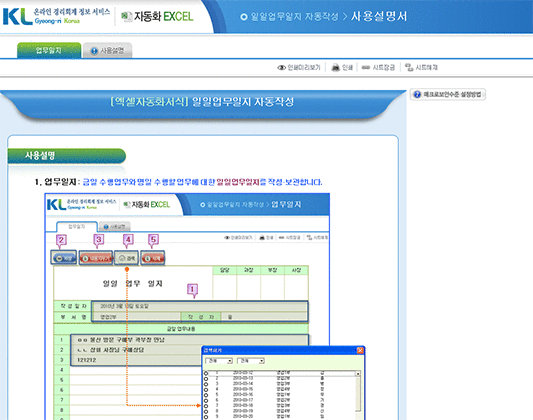
Task: Click the 1. 업무일지 description line
Action: coord(178,182)
